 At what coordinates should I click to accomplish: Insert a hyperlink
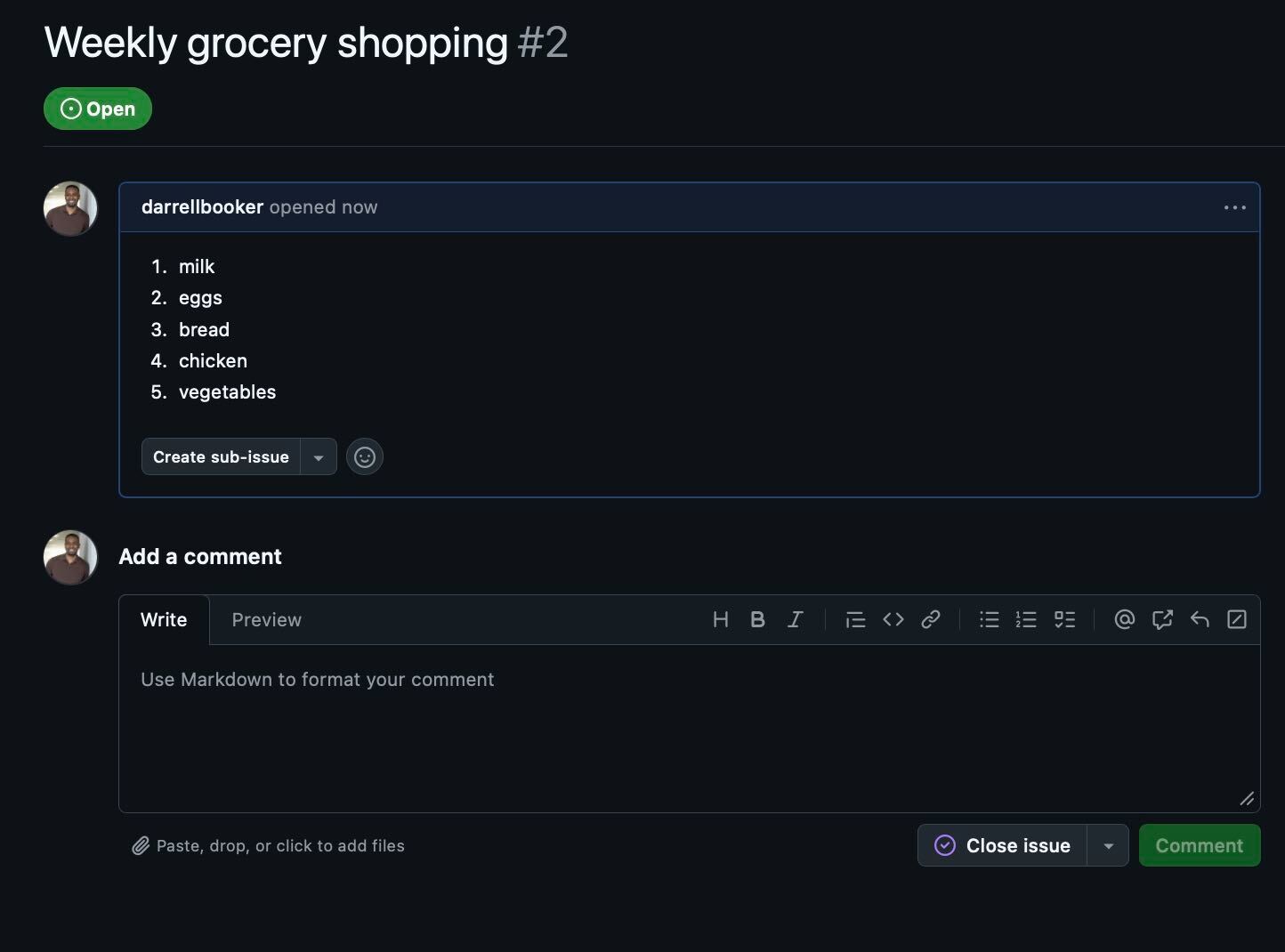(x=930, y=619)
